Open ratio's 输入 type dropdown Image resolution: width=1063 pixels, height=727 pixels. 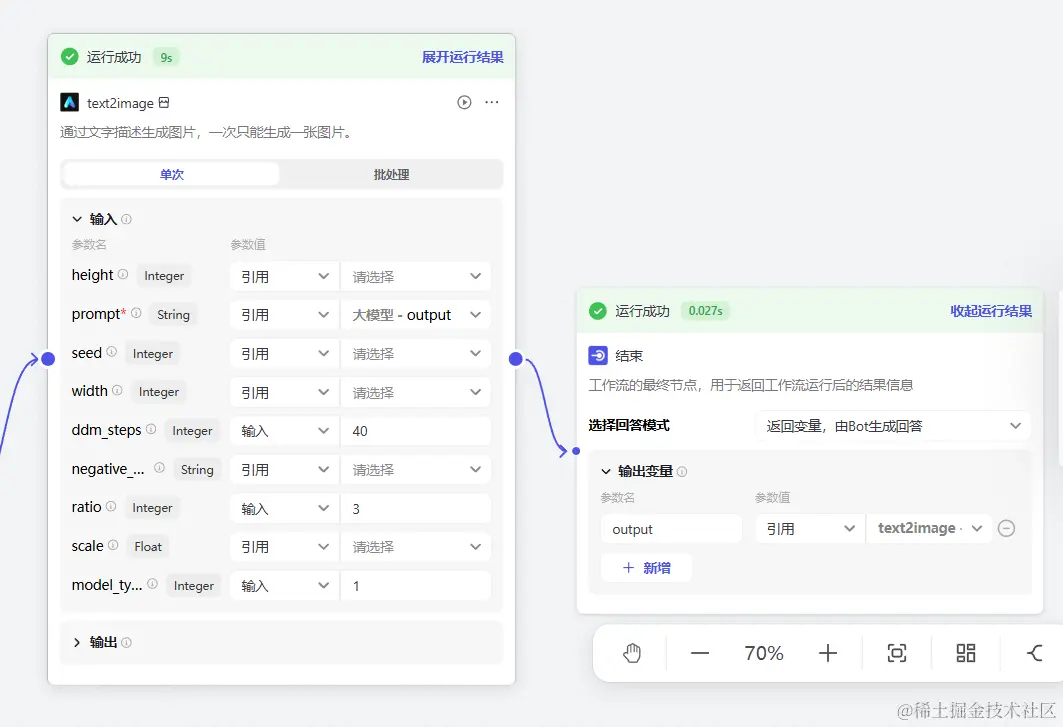click(x=284, y=508)
